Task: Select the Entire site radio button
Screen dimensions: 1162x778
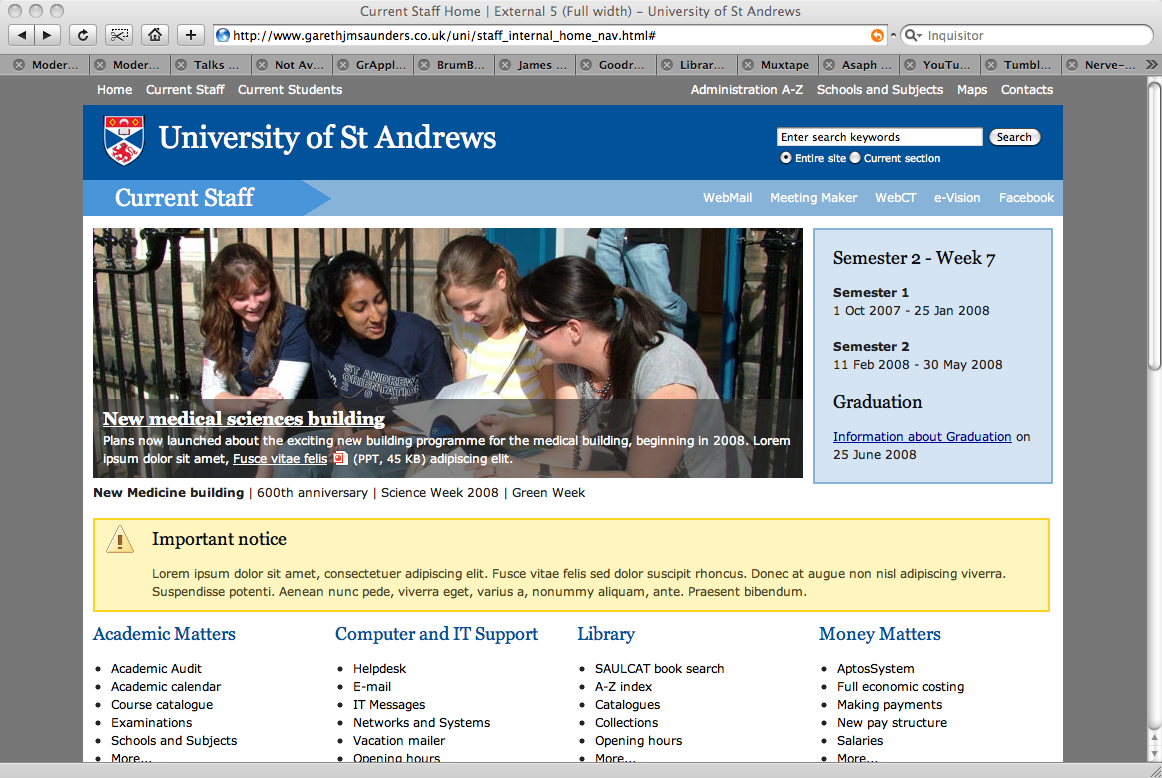Action: (786, 158)
